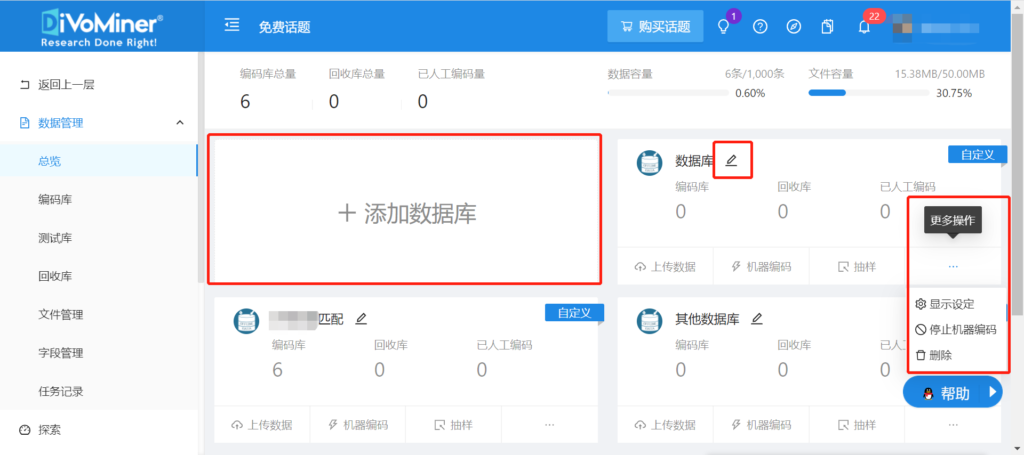Click 添加数据库 to add a database
Viewport: 1024px width, 455px height.
point(405,212)
